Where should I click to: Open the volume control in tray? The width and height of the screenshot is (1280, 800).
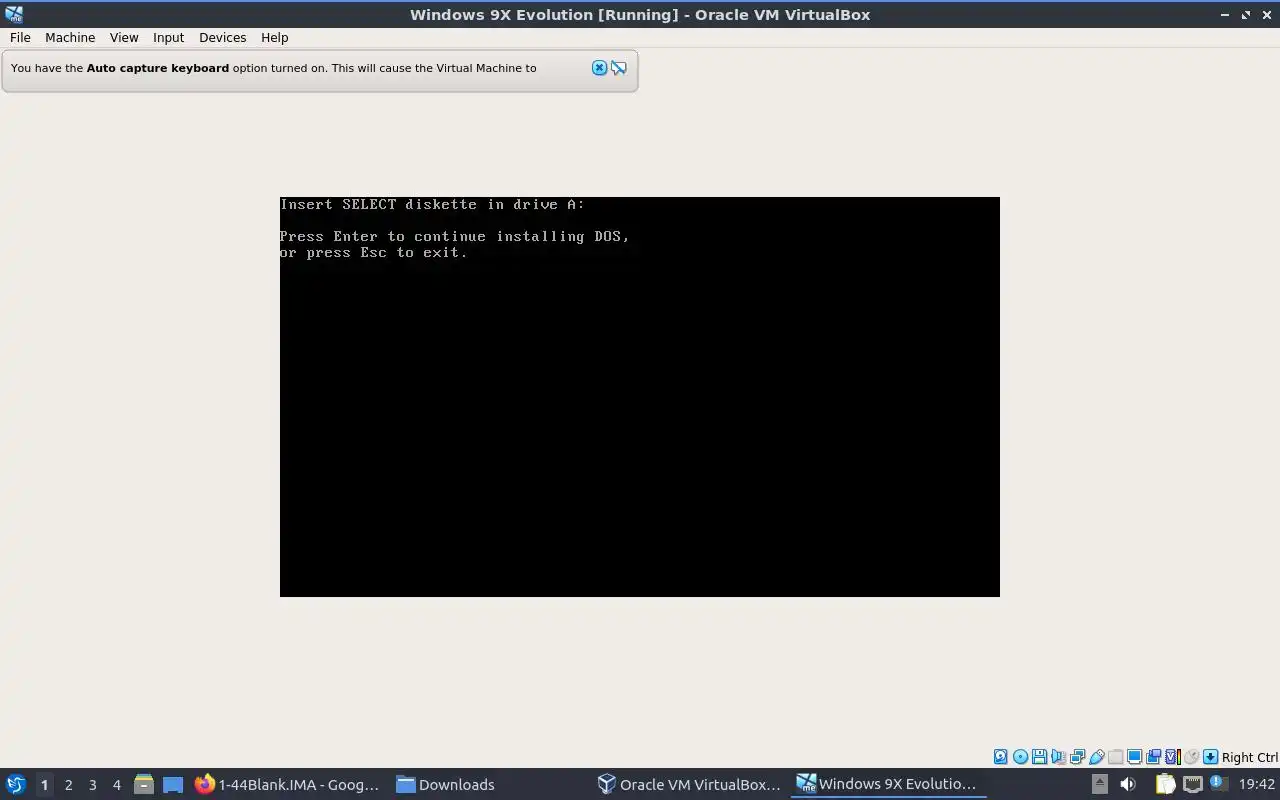coord(1128,784)
